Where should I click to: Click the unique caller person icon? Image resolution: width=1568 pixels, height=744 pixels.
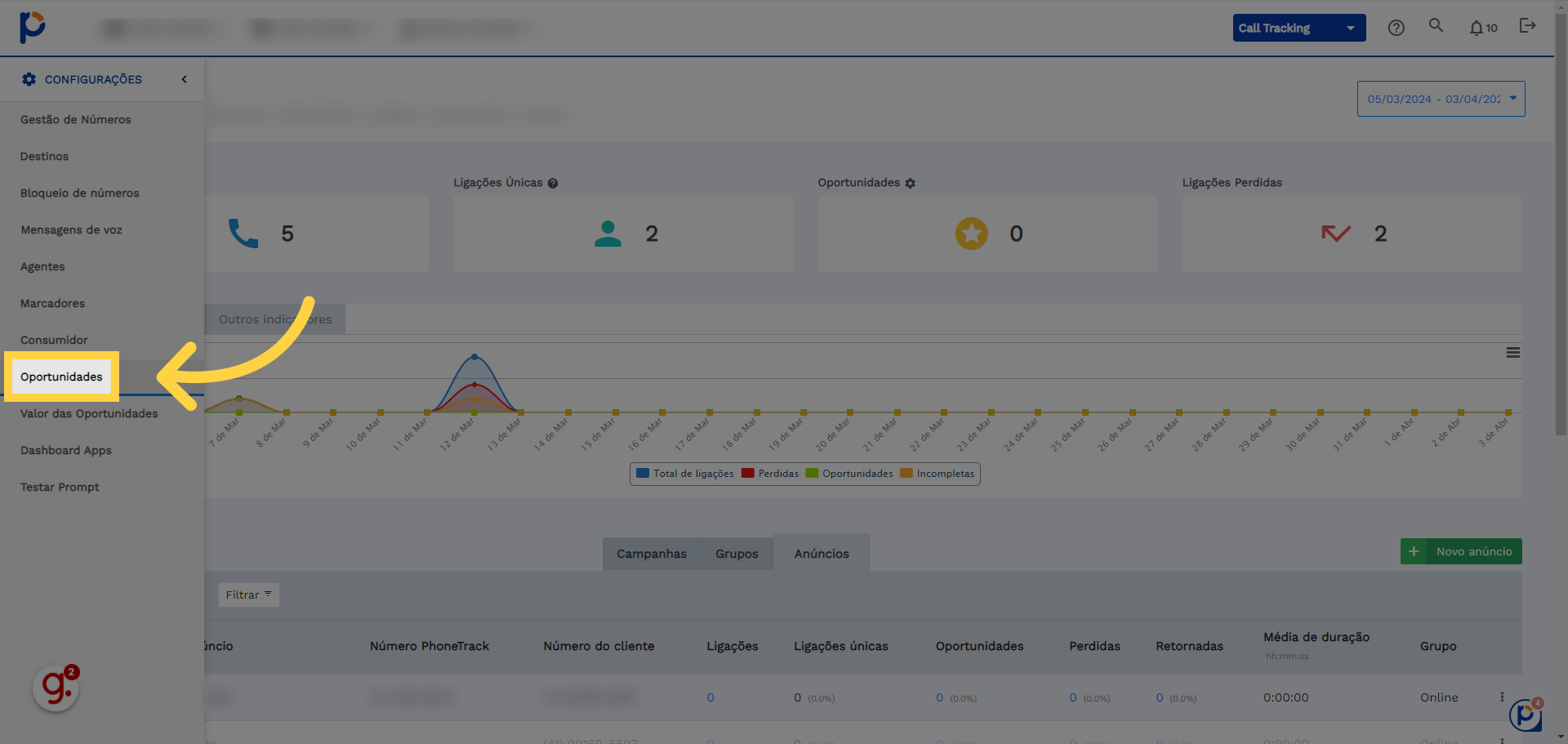[608, 234]
